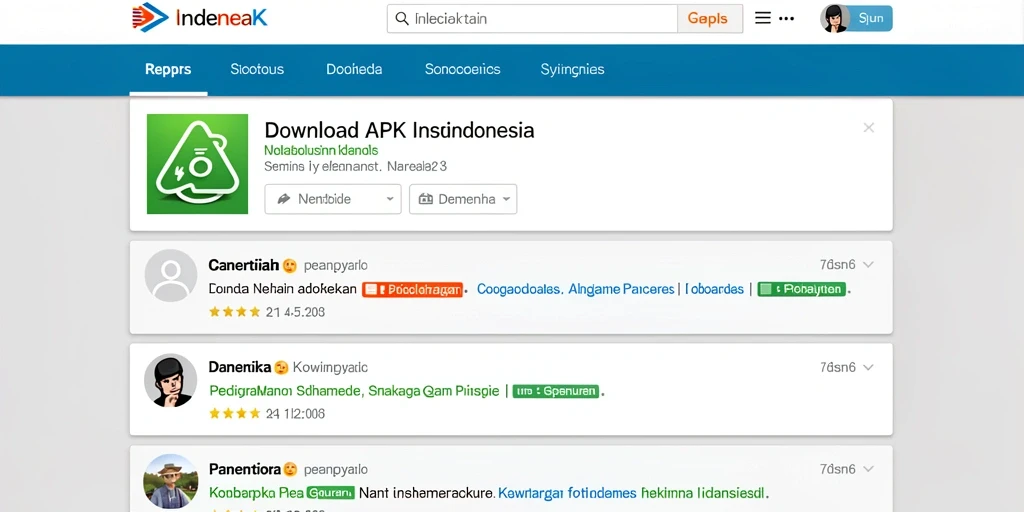Click the emoji next to Canertiiah

click(x=290, y=266)
